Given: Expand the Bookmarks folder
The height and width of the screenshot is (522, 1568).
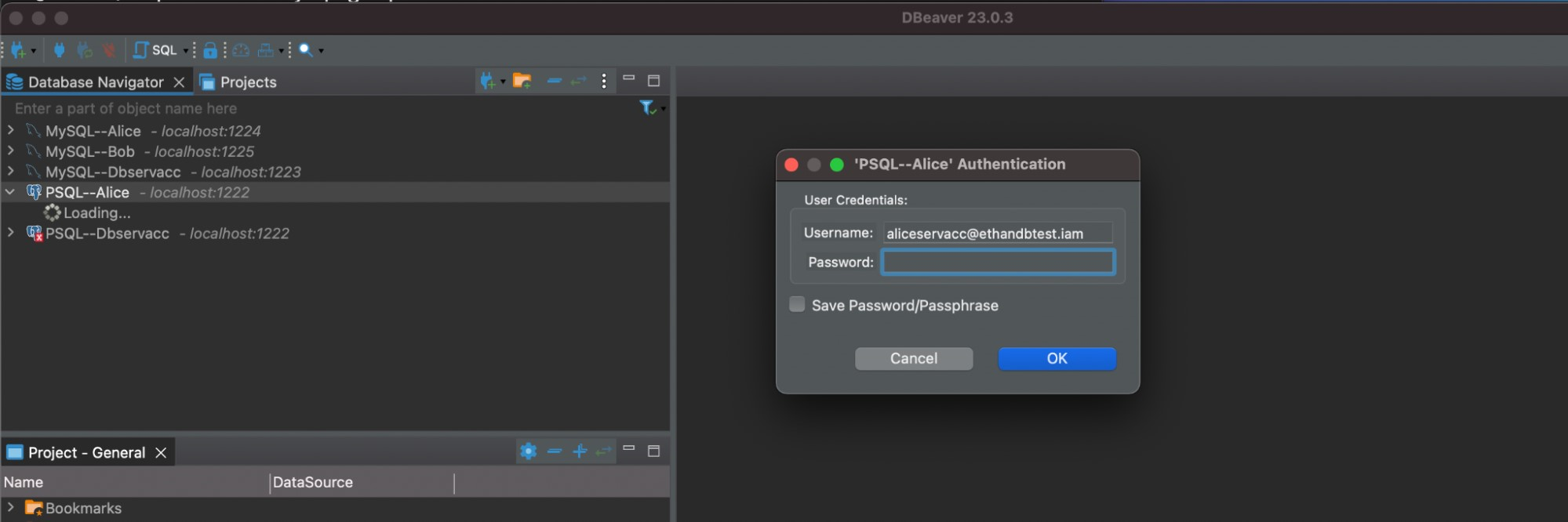Looking at the screenshot, I should (11, 508).
